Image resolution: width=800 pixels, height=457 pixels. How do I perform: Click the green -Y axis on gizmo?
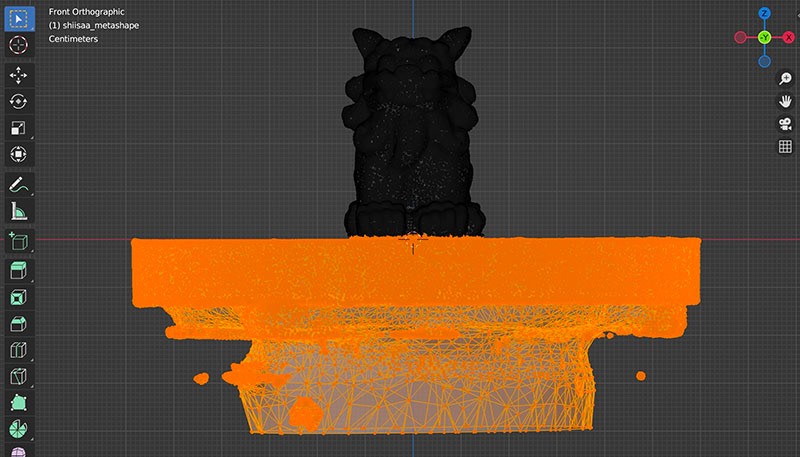764,37
